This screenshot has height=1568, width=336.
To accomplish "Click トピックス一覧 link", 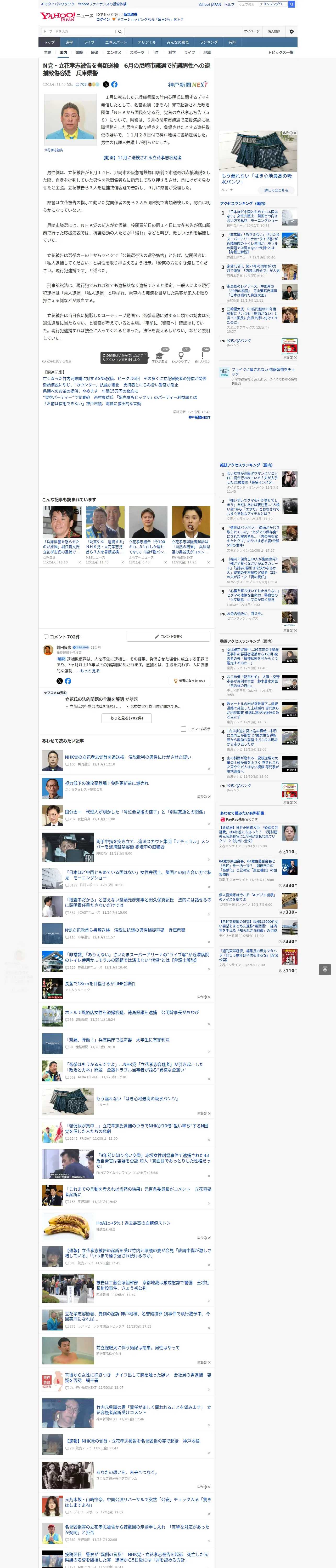I will tap(281, 52).
